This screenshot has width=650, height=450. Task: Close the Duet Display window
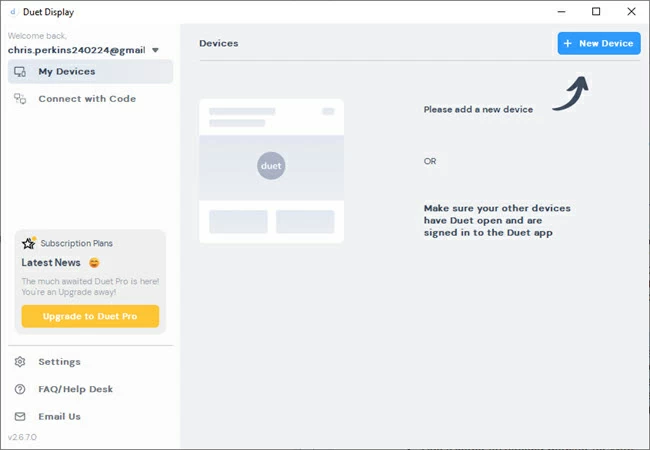[x=631, y=12]
